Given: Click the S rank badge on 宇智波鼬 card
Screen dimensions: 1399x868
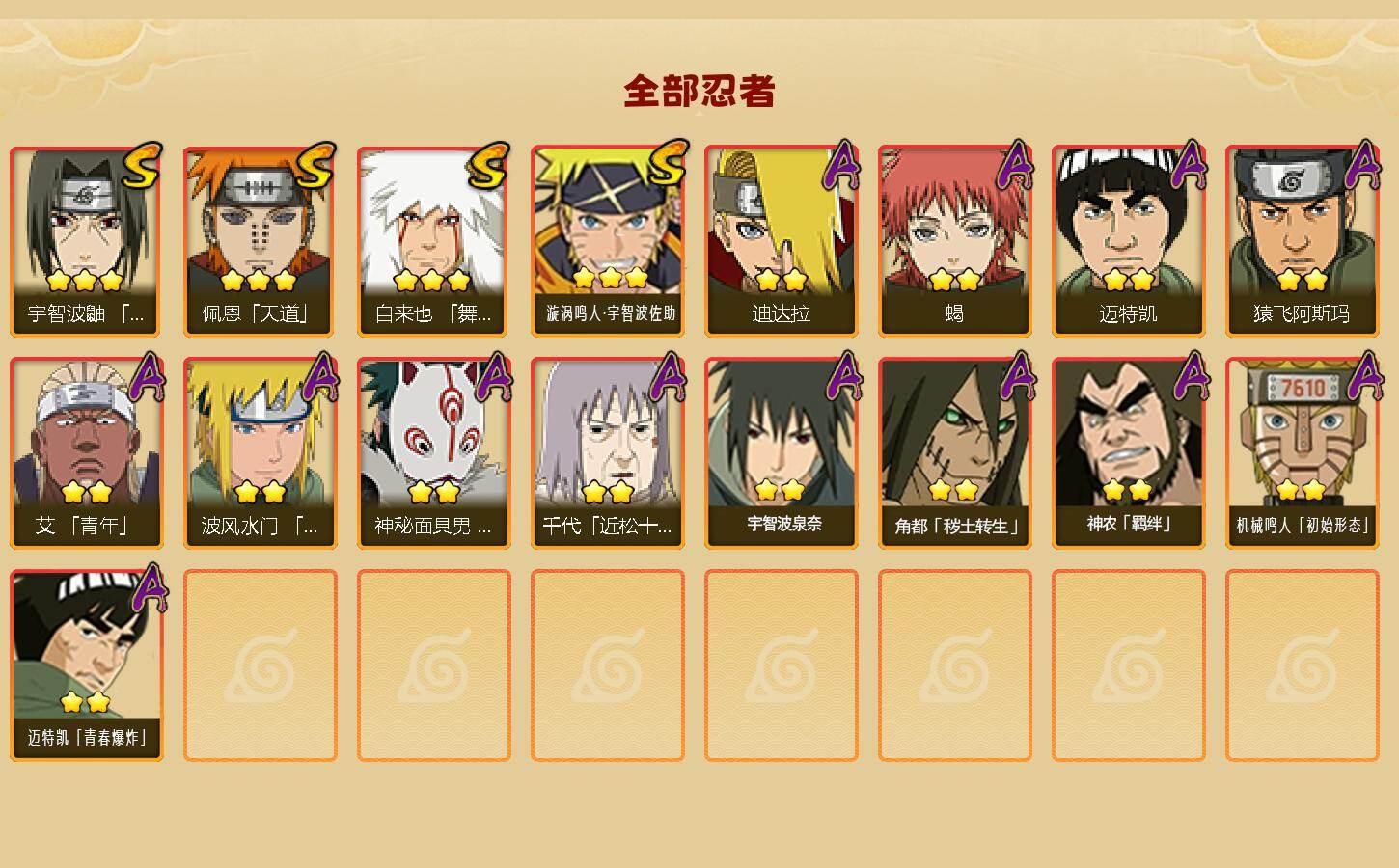Looking at the screenshot, I should click(x=141, y=167).
